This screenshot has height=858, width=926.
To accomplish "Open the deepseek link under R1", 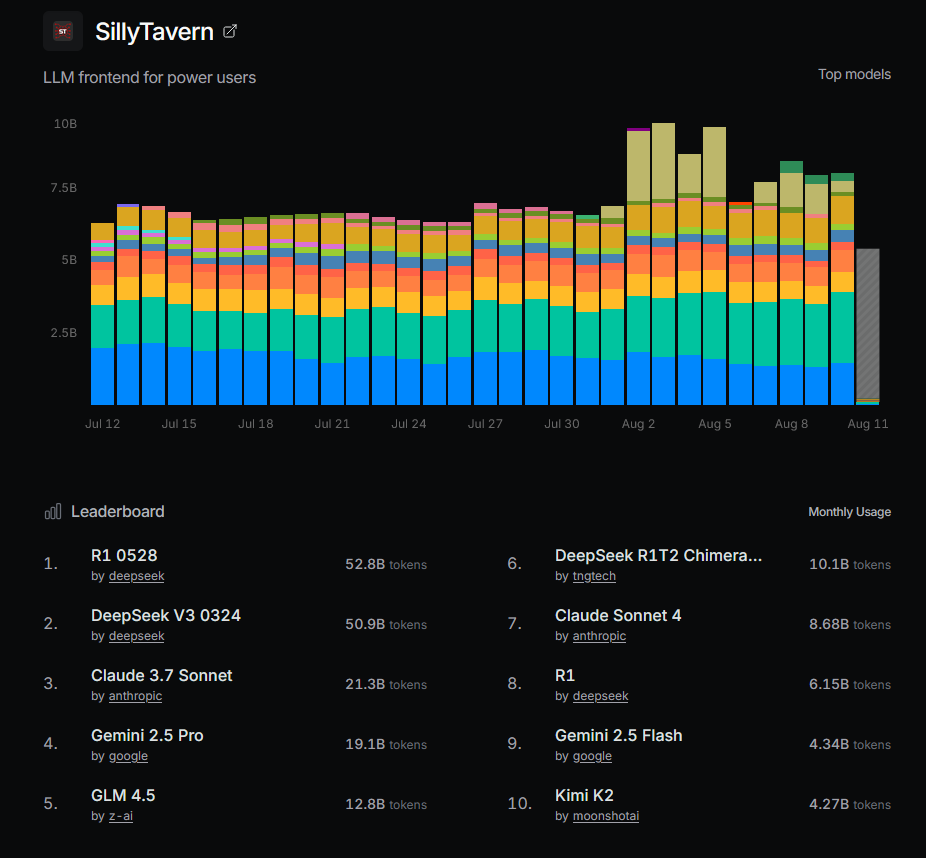I will pyautogui.click(x=601, y=696).
